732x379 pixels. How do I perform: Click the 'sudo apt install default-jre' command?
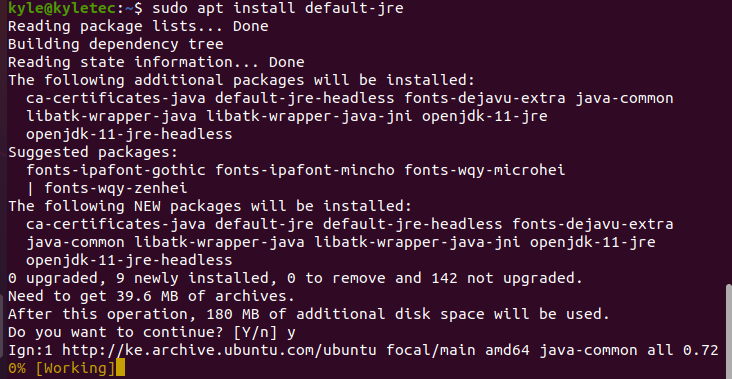[x=278, y=8]
